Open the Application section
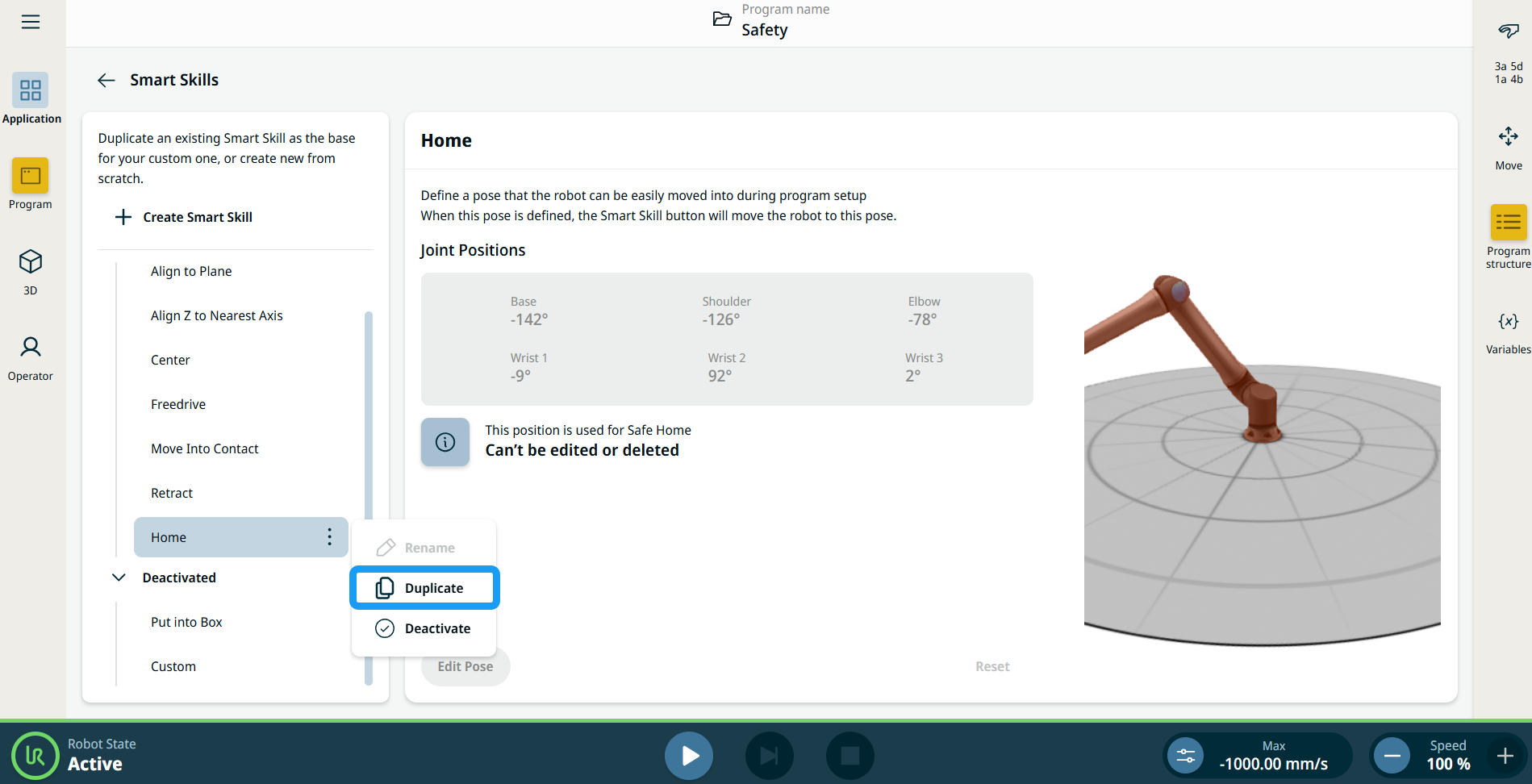The image size is (1532, 784). 31,98
